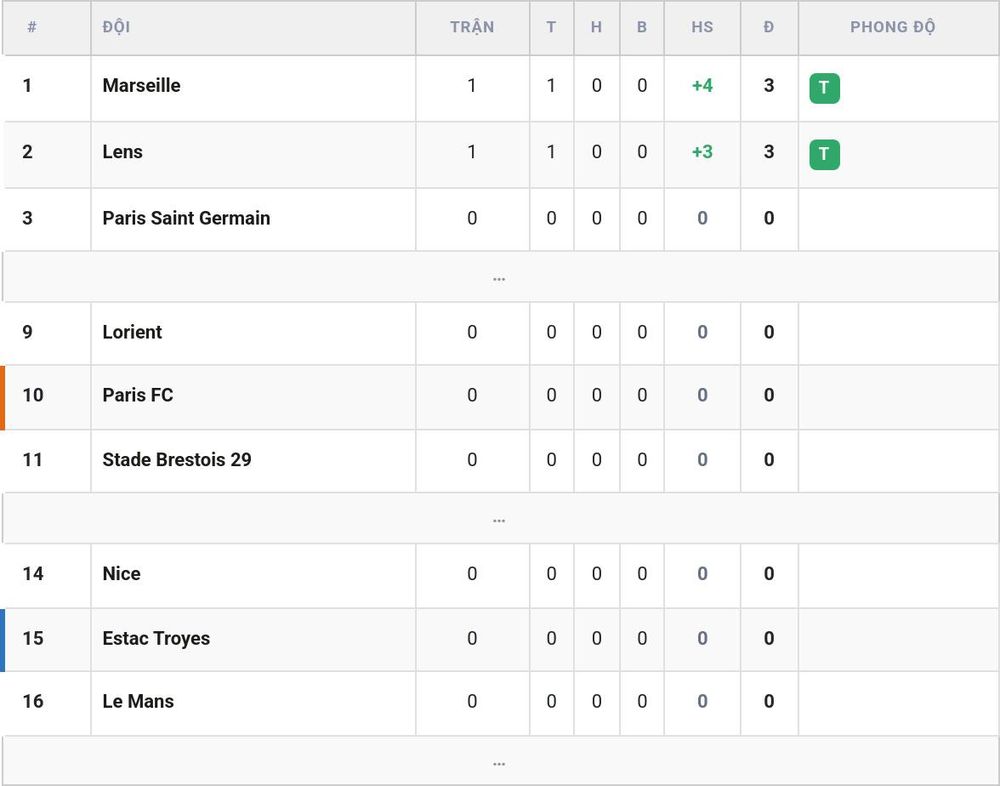
Task: Click the PHONG ĐỘ column header
Action: (892, 27)
